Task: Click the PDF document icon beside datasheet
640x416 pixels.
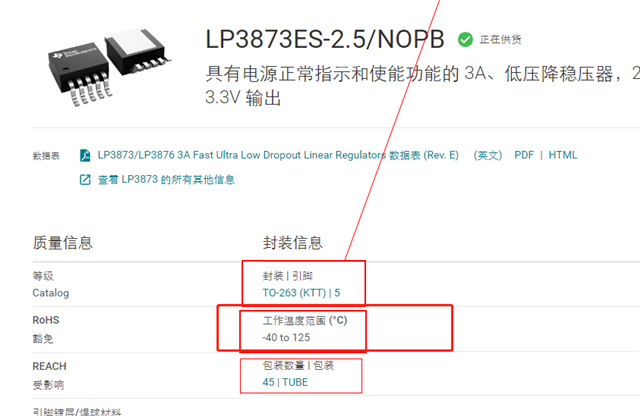Action: point(85,156)
